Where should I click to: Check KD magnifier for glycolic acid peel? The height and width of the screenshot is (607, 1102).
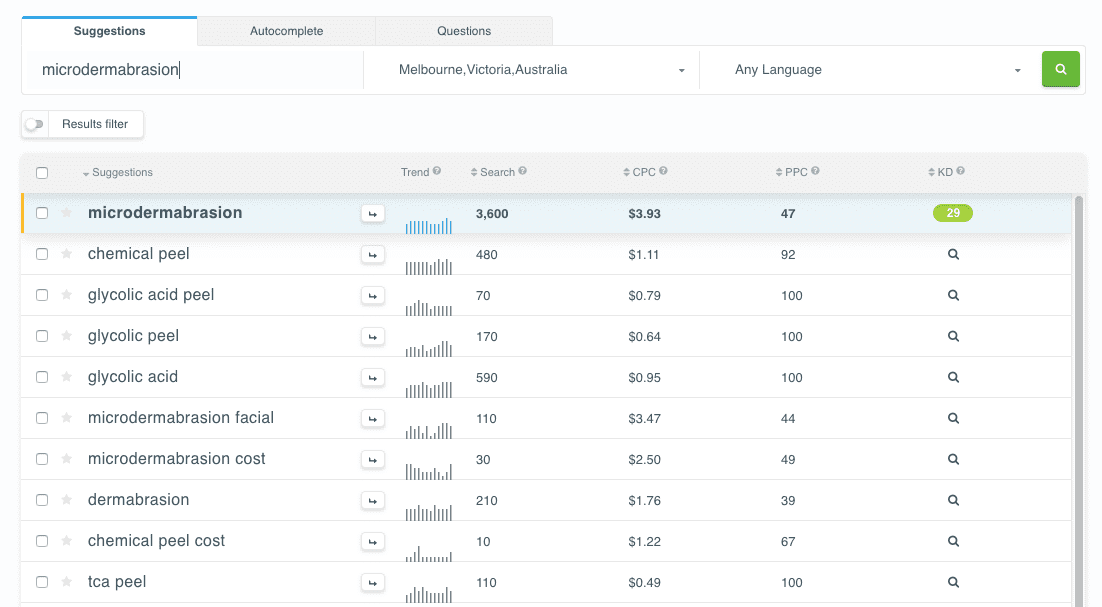click(953, 295)
